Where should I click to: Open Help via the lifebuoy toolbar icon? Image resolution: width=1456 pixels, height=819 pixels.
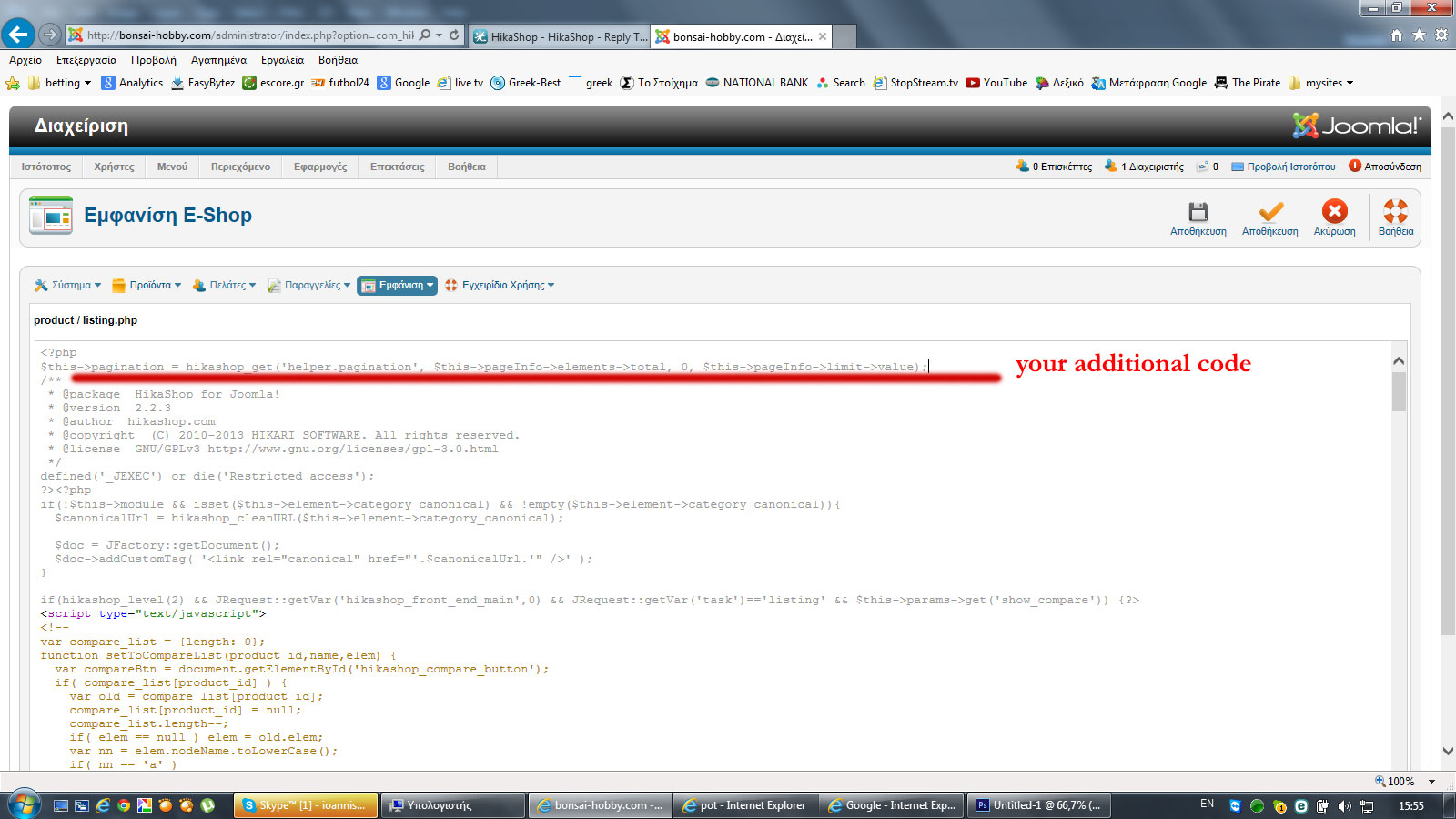[1395, 211]
